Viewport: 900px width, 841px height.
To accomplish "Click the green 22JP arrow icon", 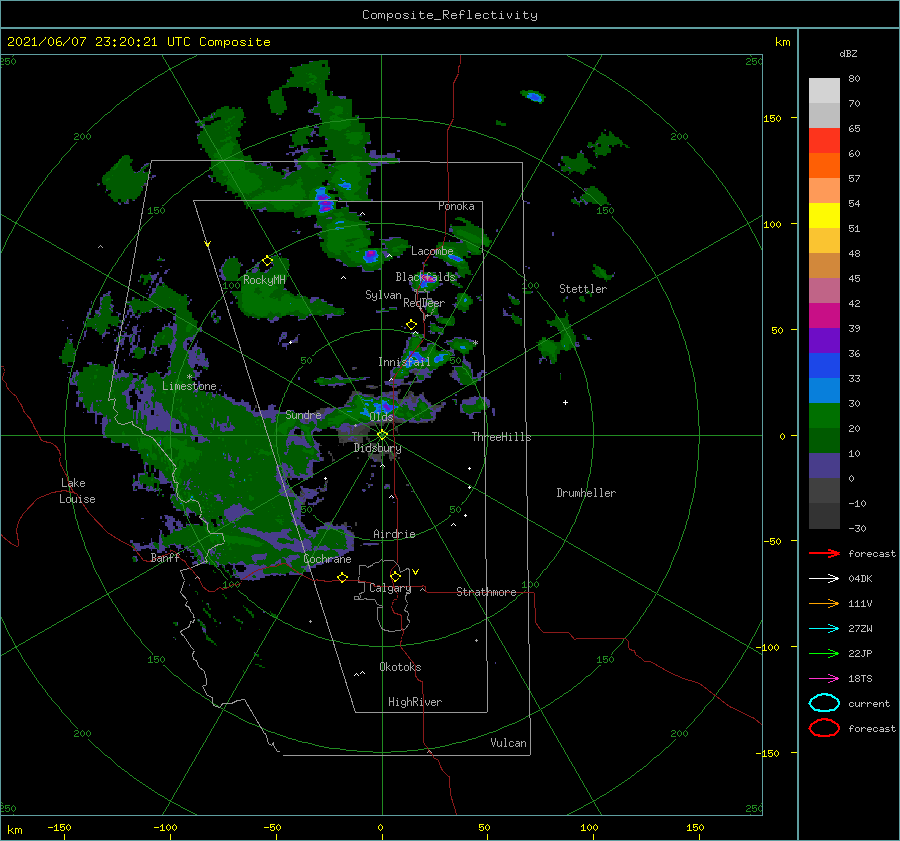I will pos(824,653).
